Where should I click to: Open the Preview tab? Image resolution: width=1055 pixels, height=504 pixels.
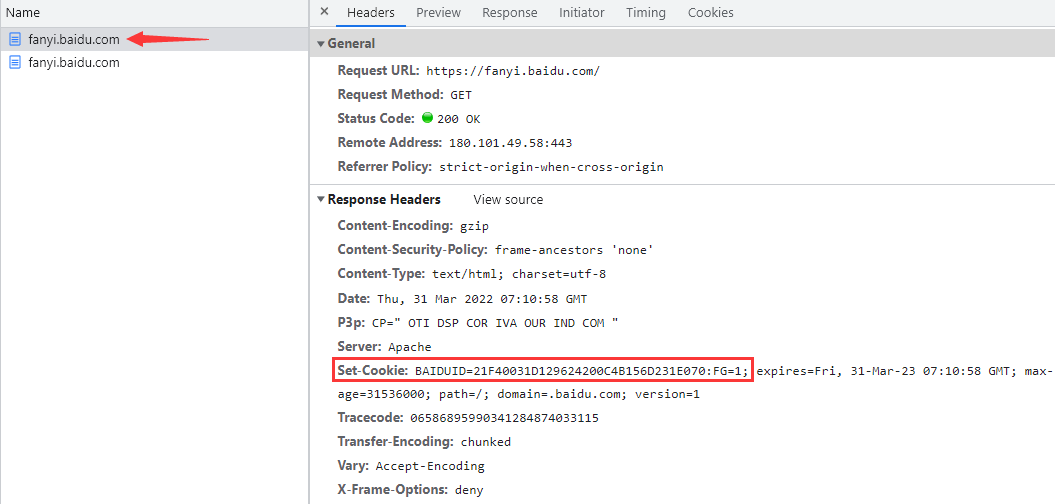[438, 13]
